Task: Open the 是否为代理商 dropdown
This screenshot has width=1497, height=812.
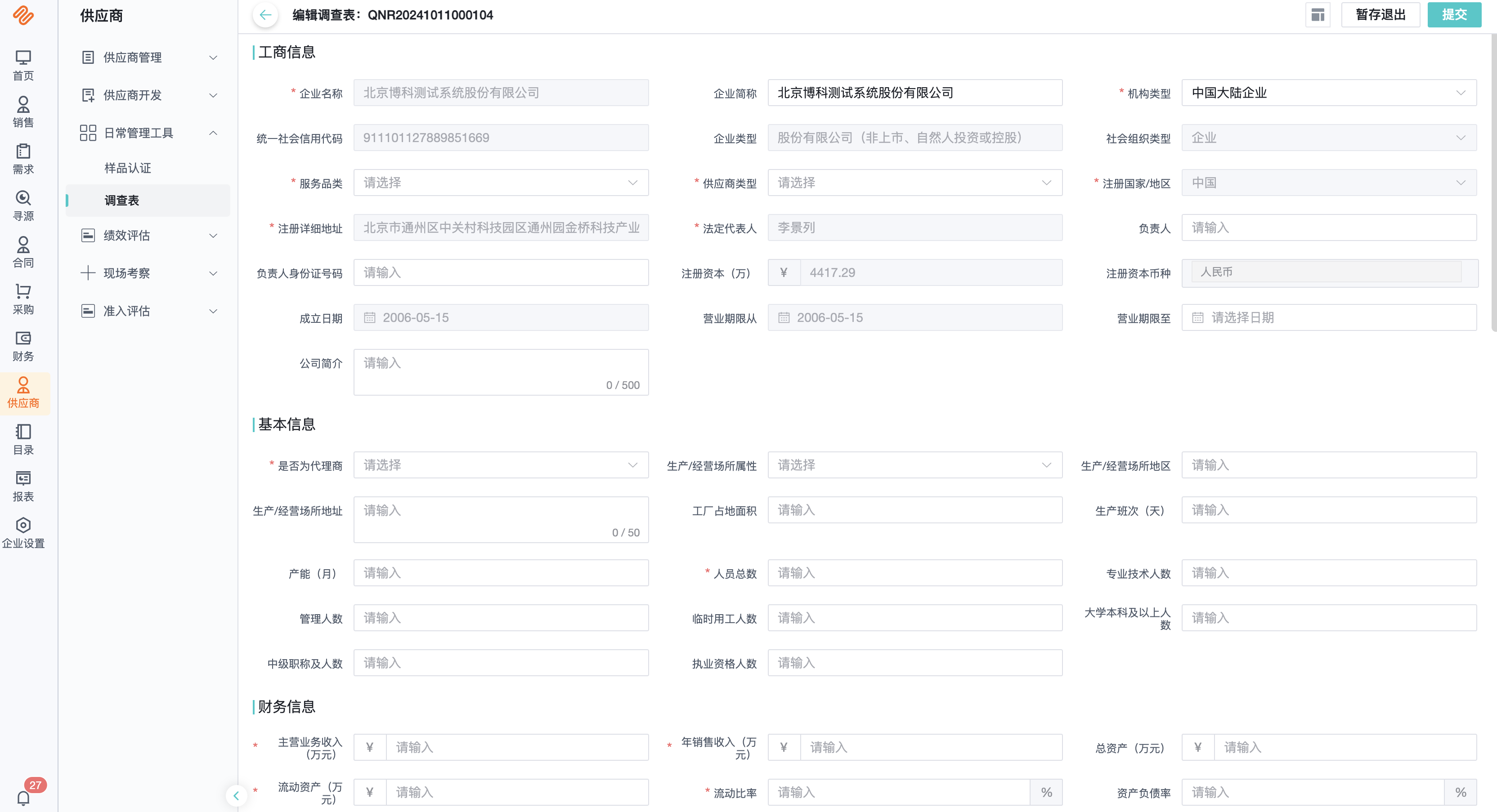Action: (501, 465)
